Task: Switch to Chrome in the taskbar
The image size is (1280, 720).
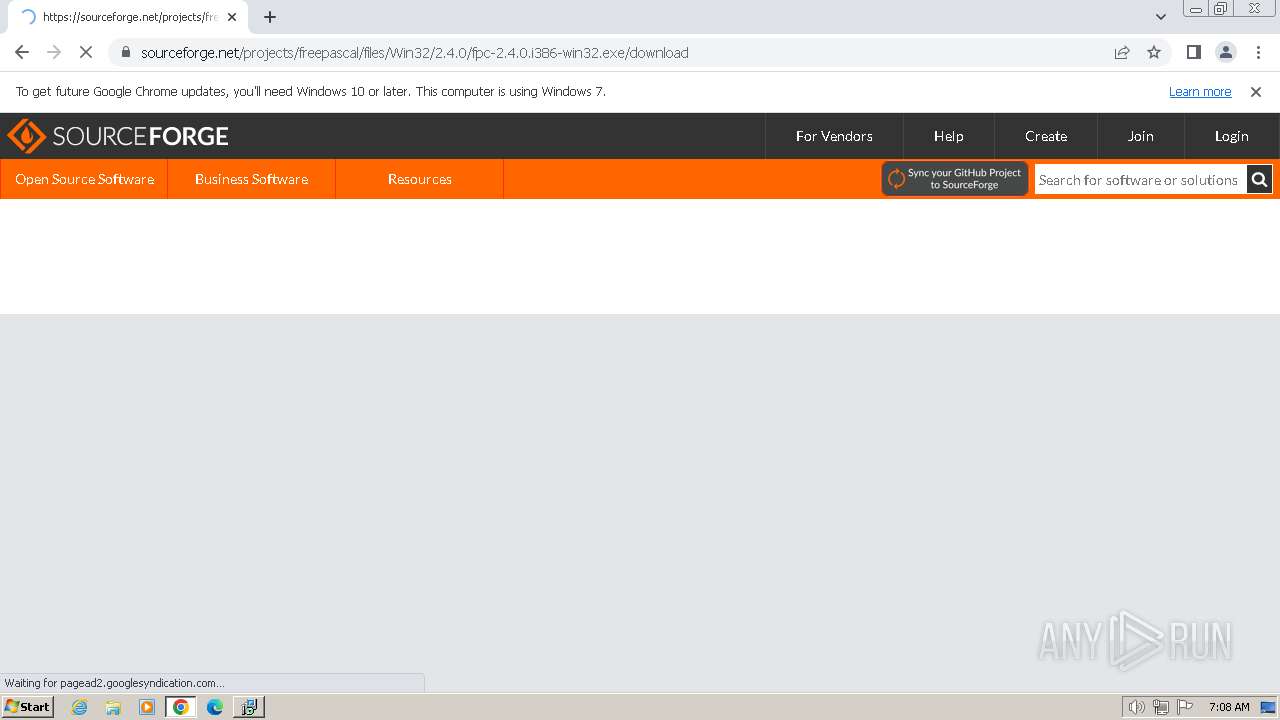Action: tap(181, 707)
